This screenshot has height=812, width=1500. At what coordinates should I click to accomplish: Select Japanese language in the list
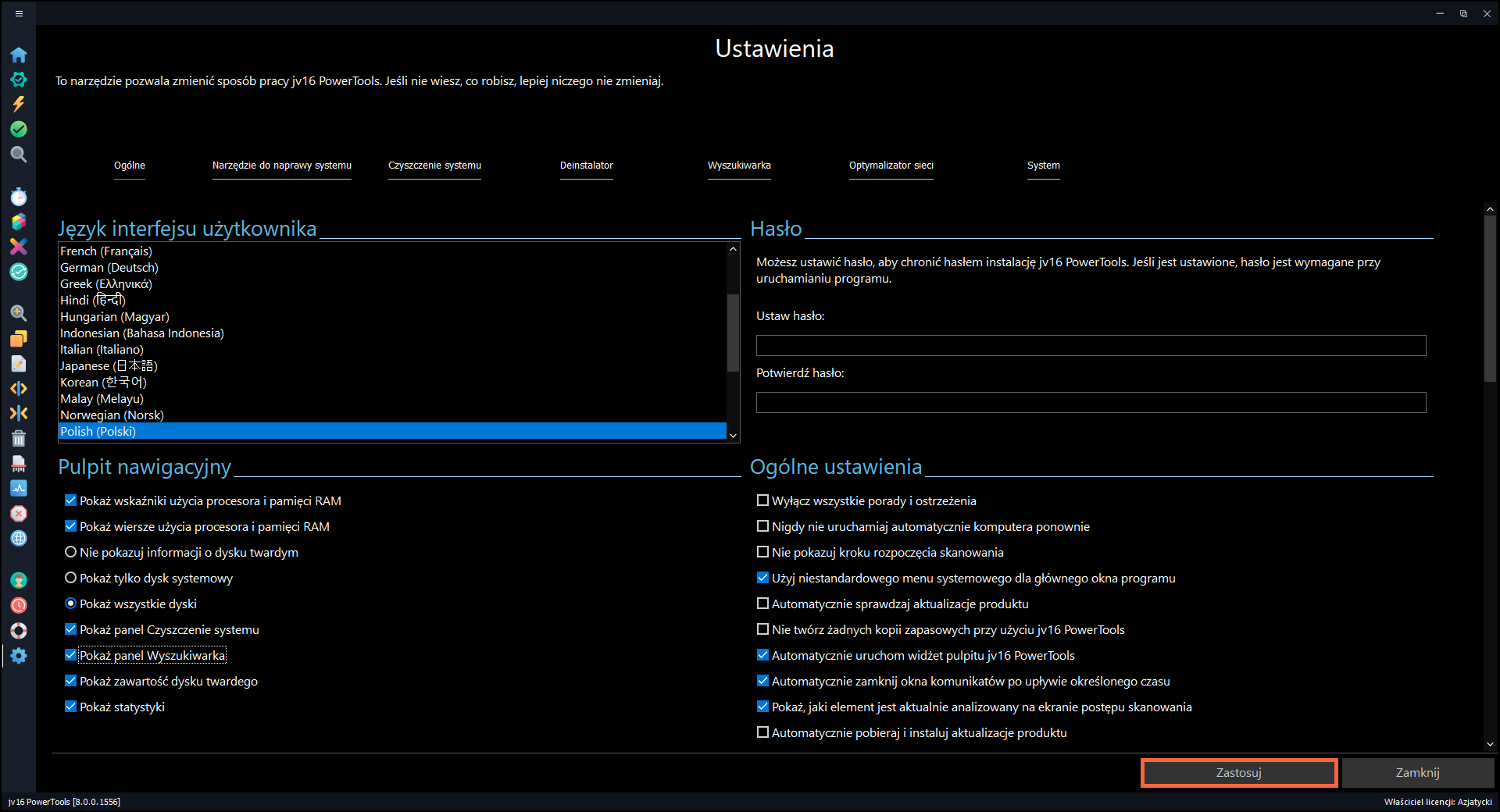tap(393, 365)
